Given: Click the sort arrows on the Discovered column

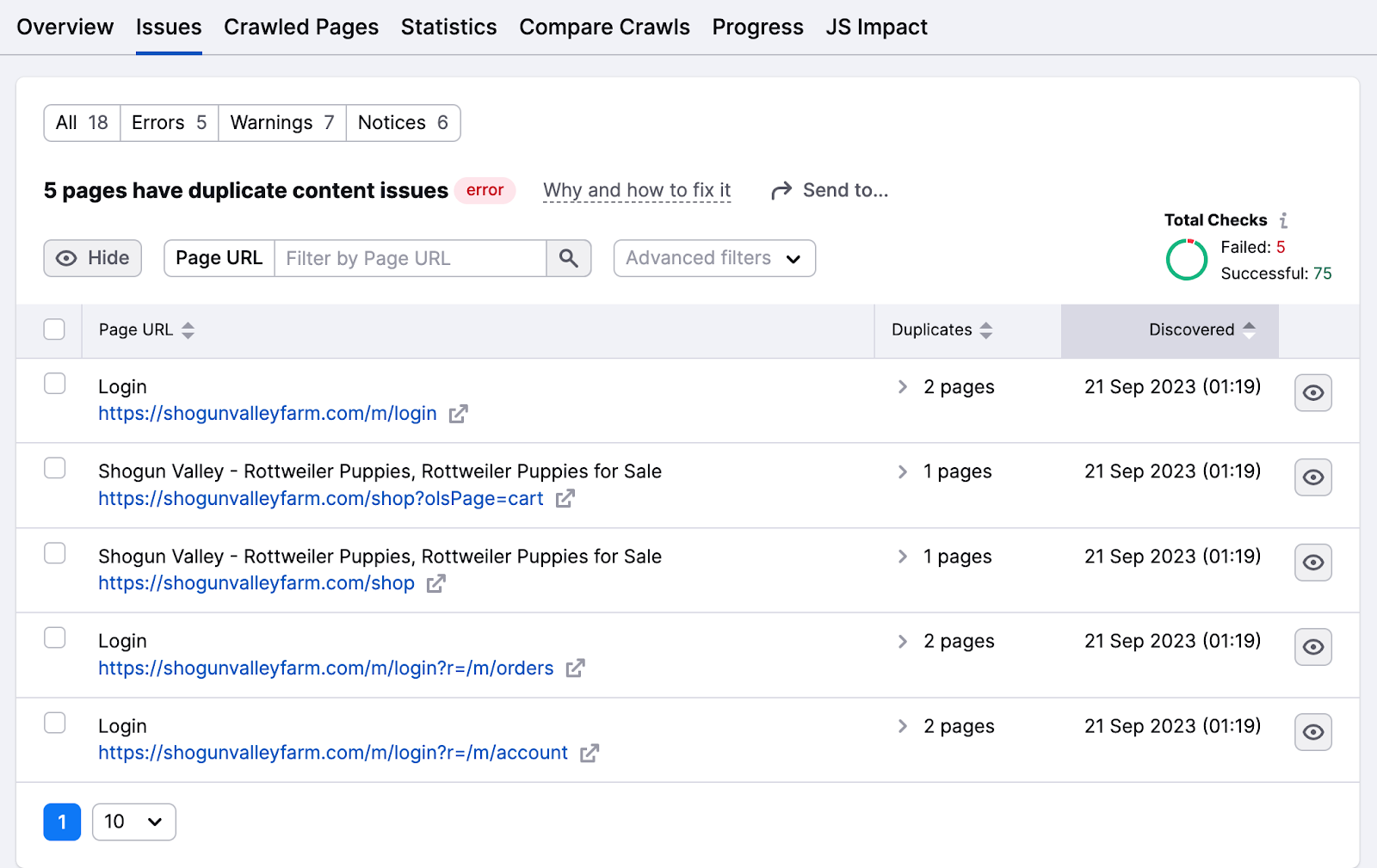Looking at the screenshot, I should 1250,329.
